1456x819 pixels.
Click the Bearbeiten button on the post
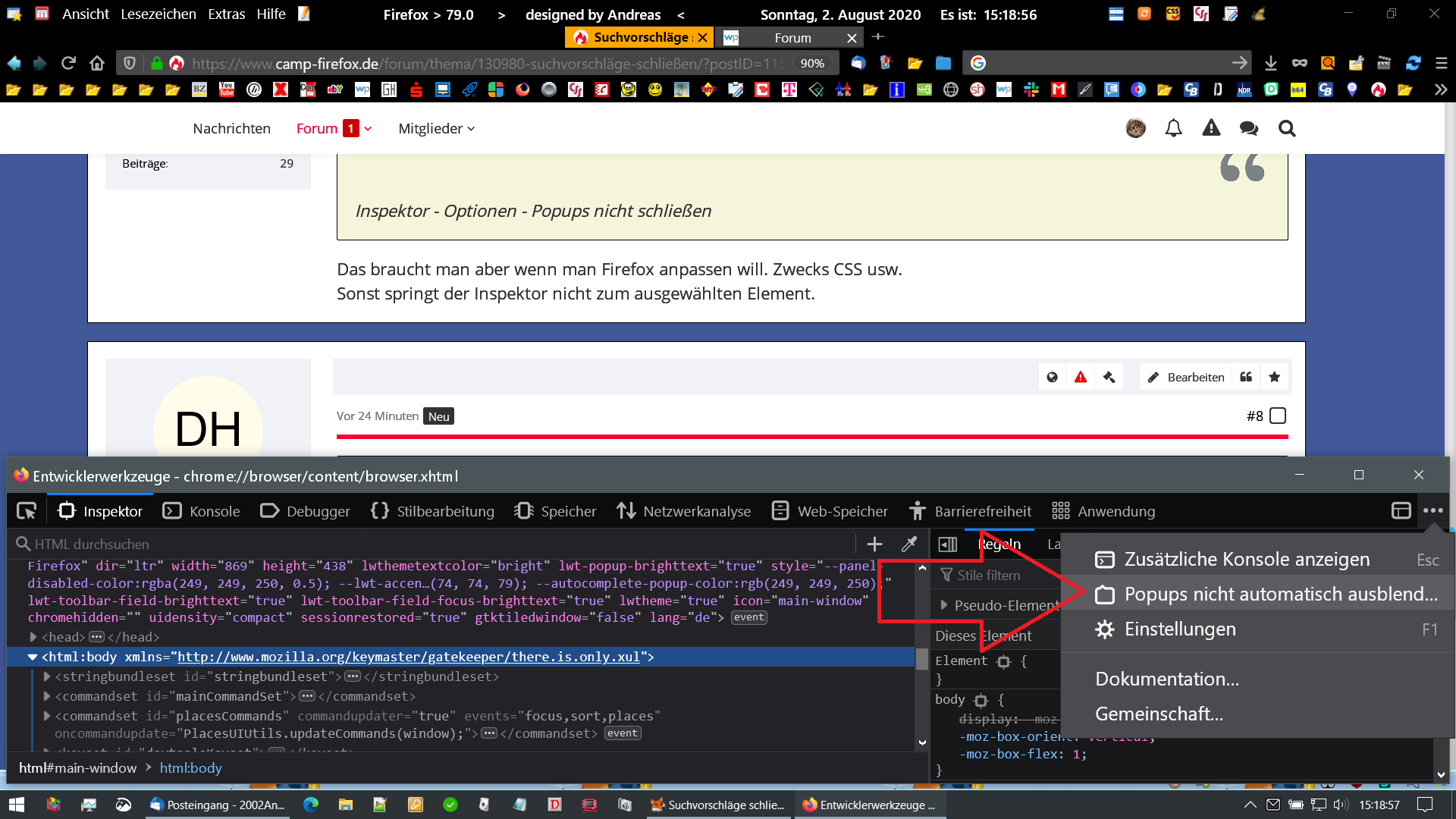click(x=1186, y=377)
